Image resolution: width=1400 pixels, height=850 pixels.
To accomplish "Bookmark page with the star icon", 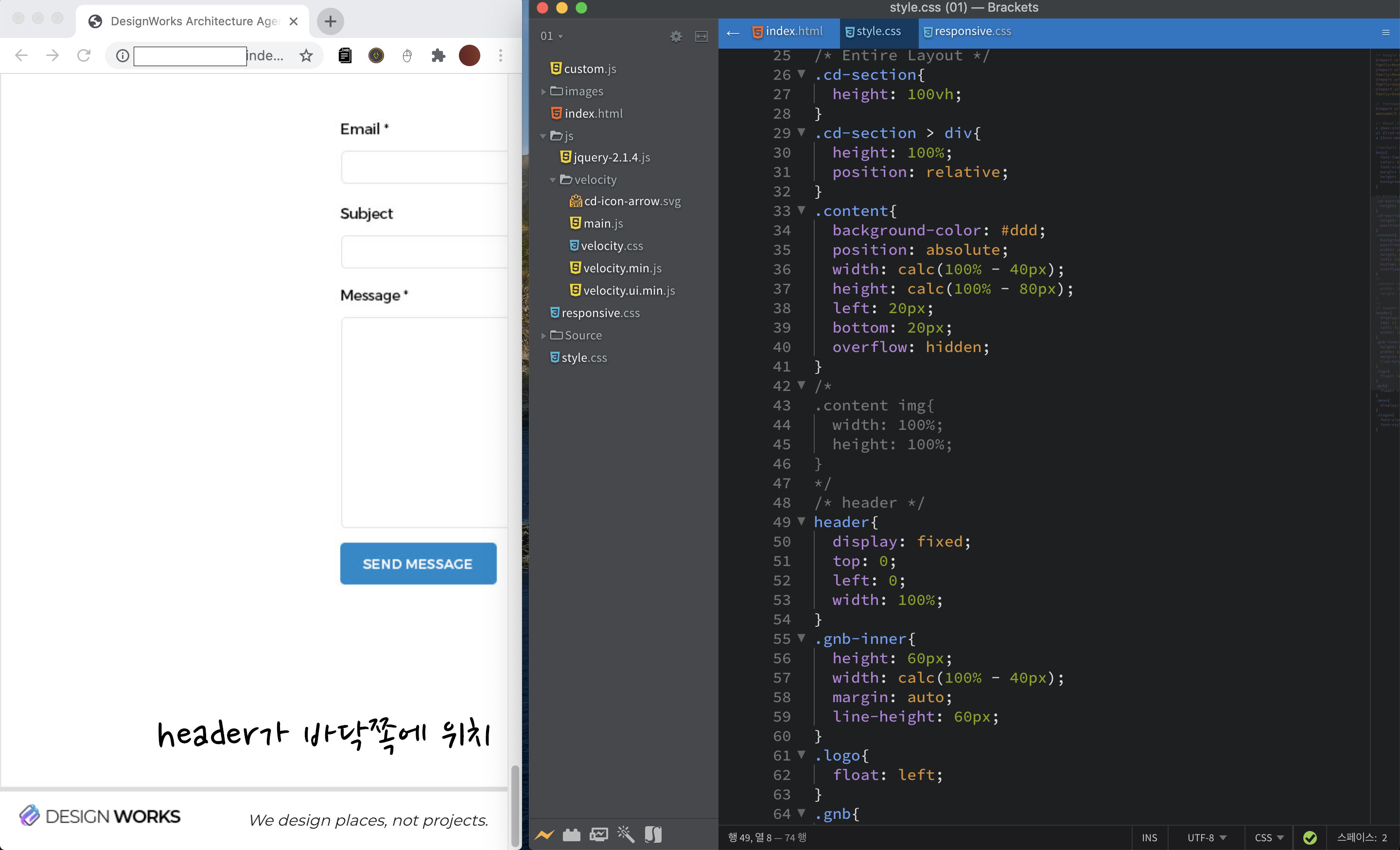I will [x=306, y=56].
